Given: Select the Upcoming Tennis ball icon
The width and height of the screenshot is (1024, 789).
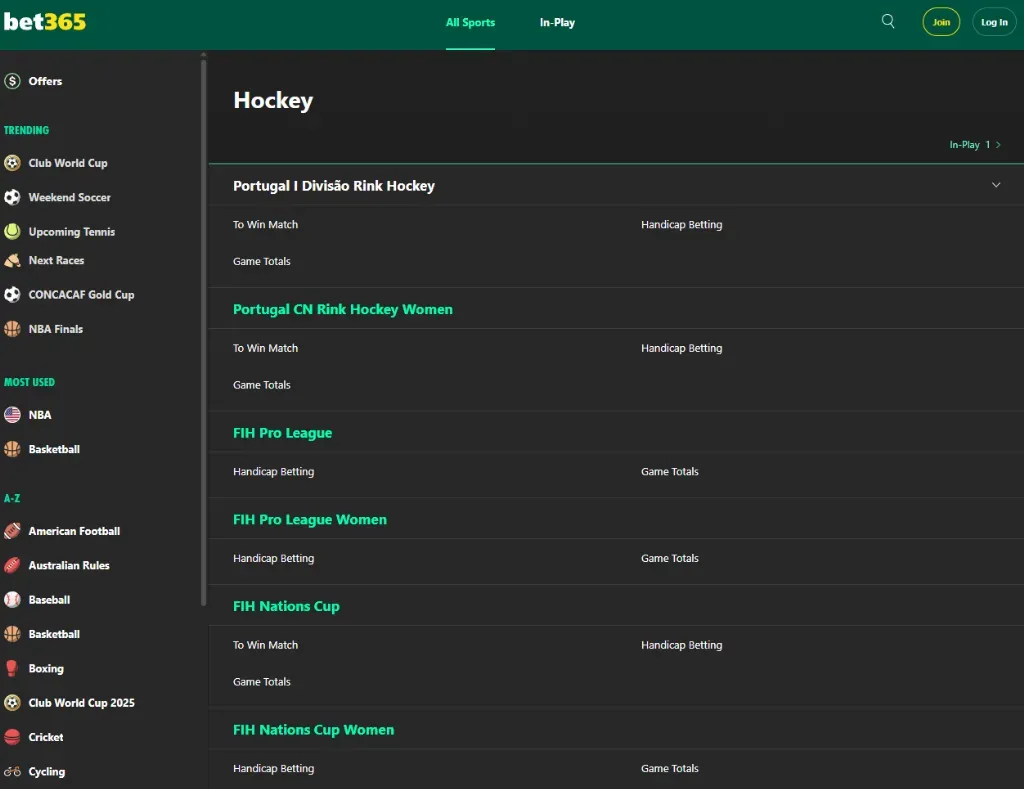Looking at the screenshot, I should tap(12, 232).
